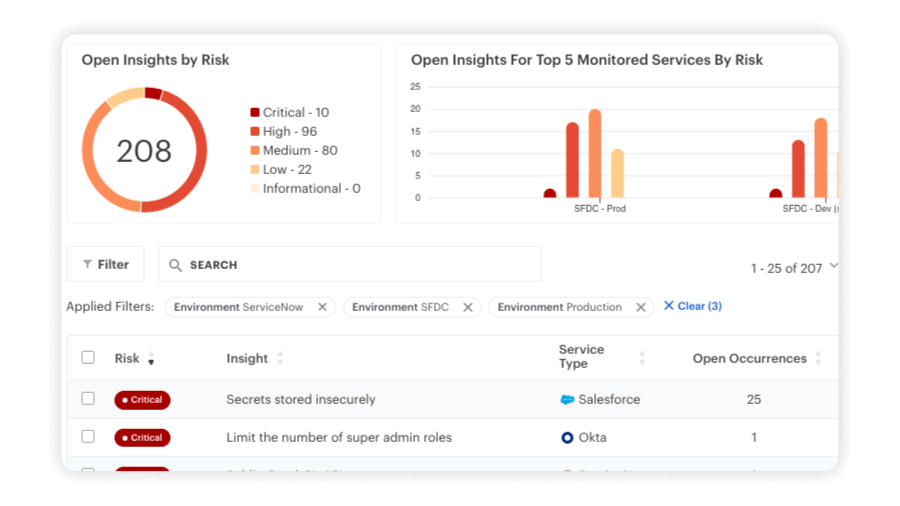Tick the select-all checkbox in table header

click(88, 357)
